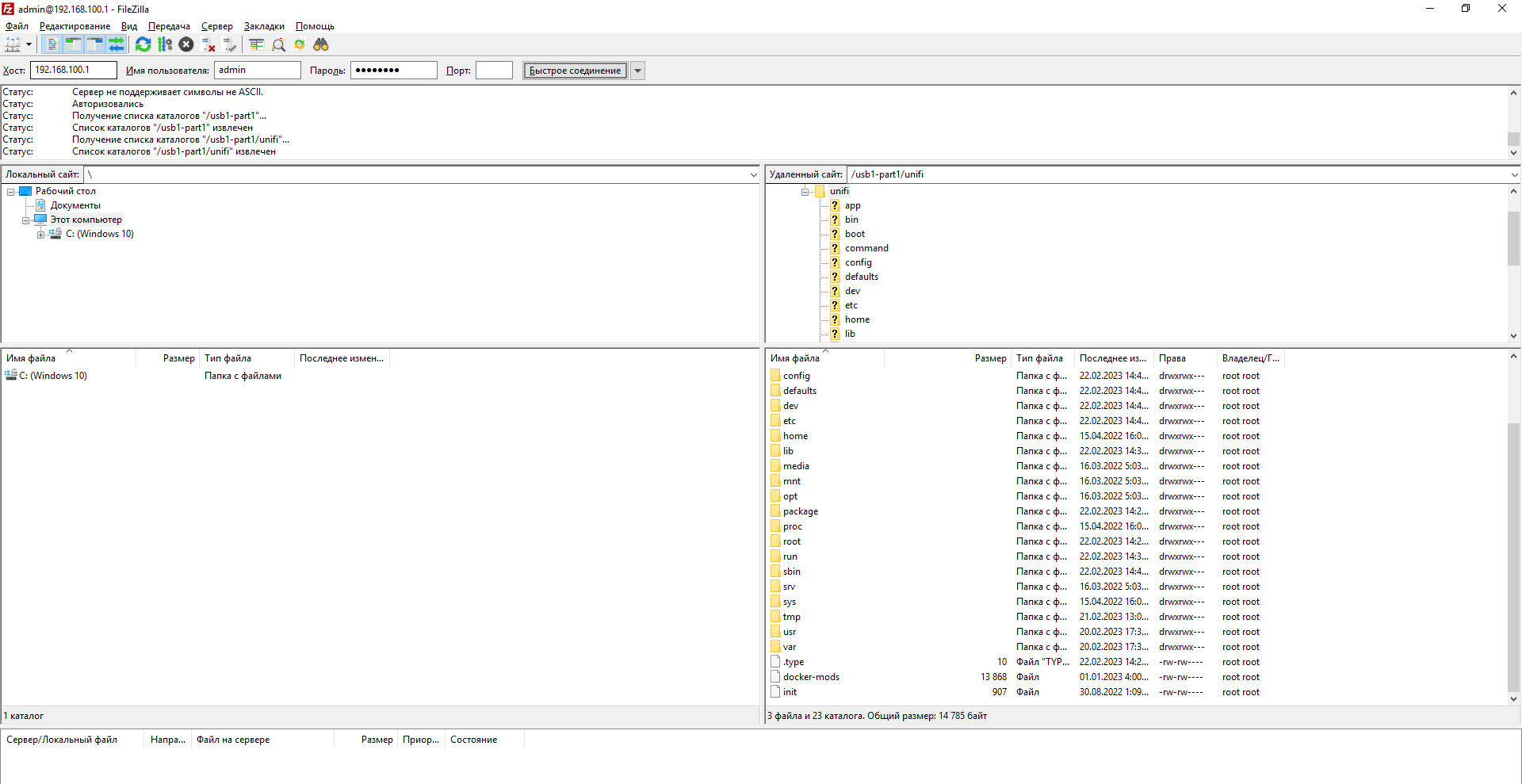The height and width of the screenshot is (784, 1522).
Task: Open quick connect history dropdown arrow
Action: click(x=637, y=71)
